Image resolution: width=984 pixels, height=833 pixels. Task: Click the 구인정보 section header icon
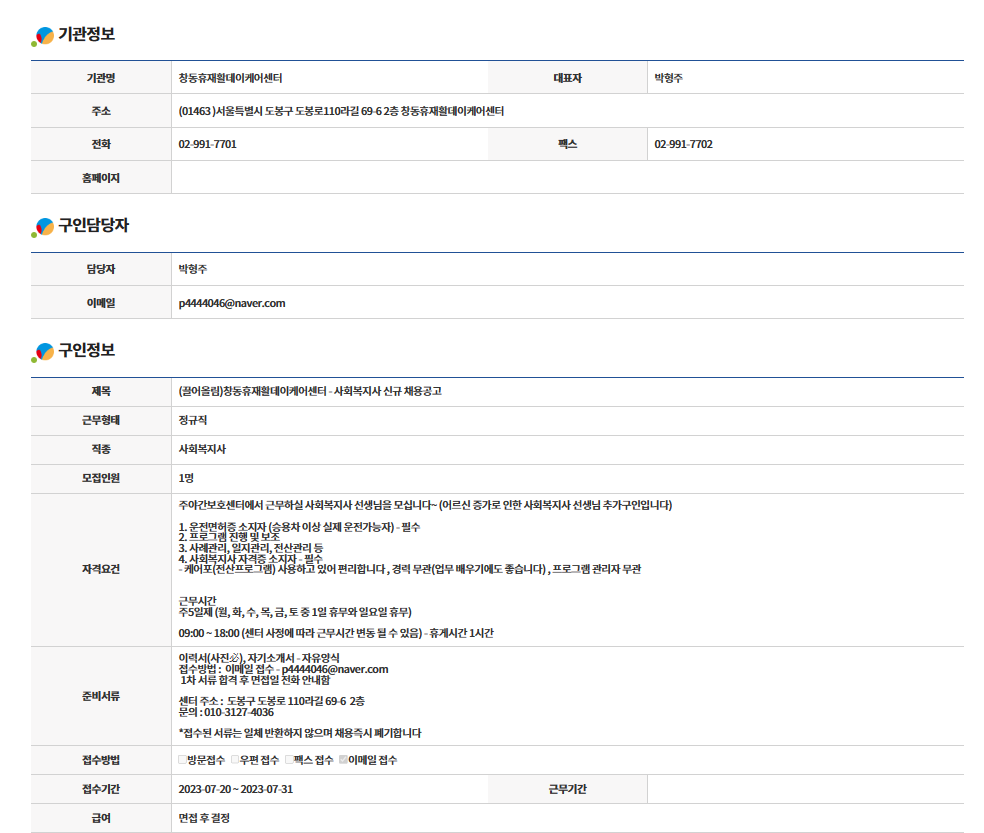pos(43,352)
